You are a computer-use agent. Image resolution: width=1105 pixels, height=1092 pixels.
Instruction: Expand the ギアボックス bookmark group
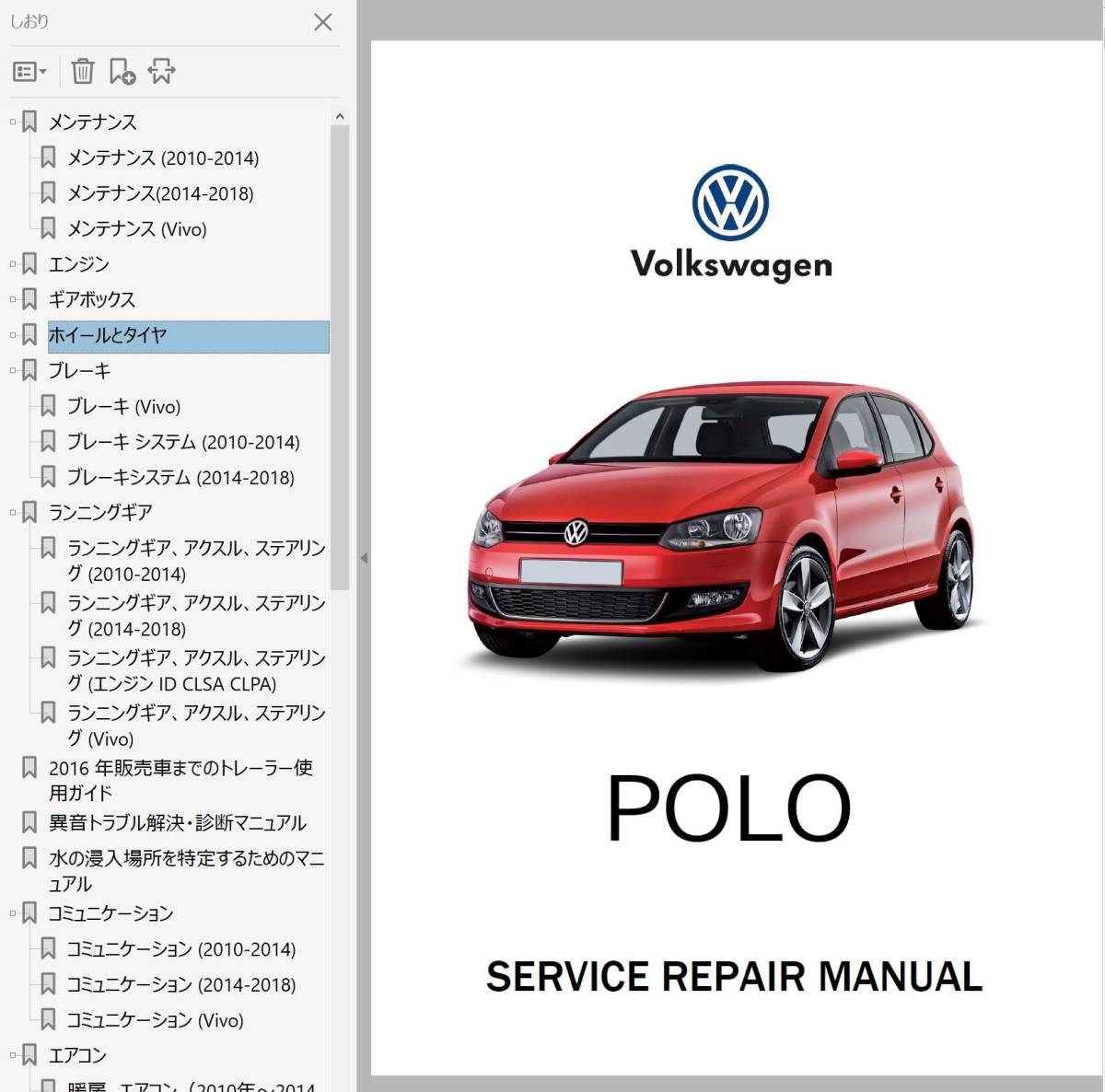pyautogui.click(x=13, y=299)
